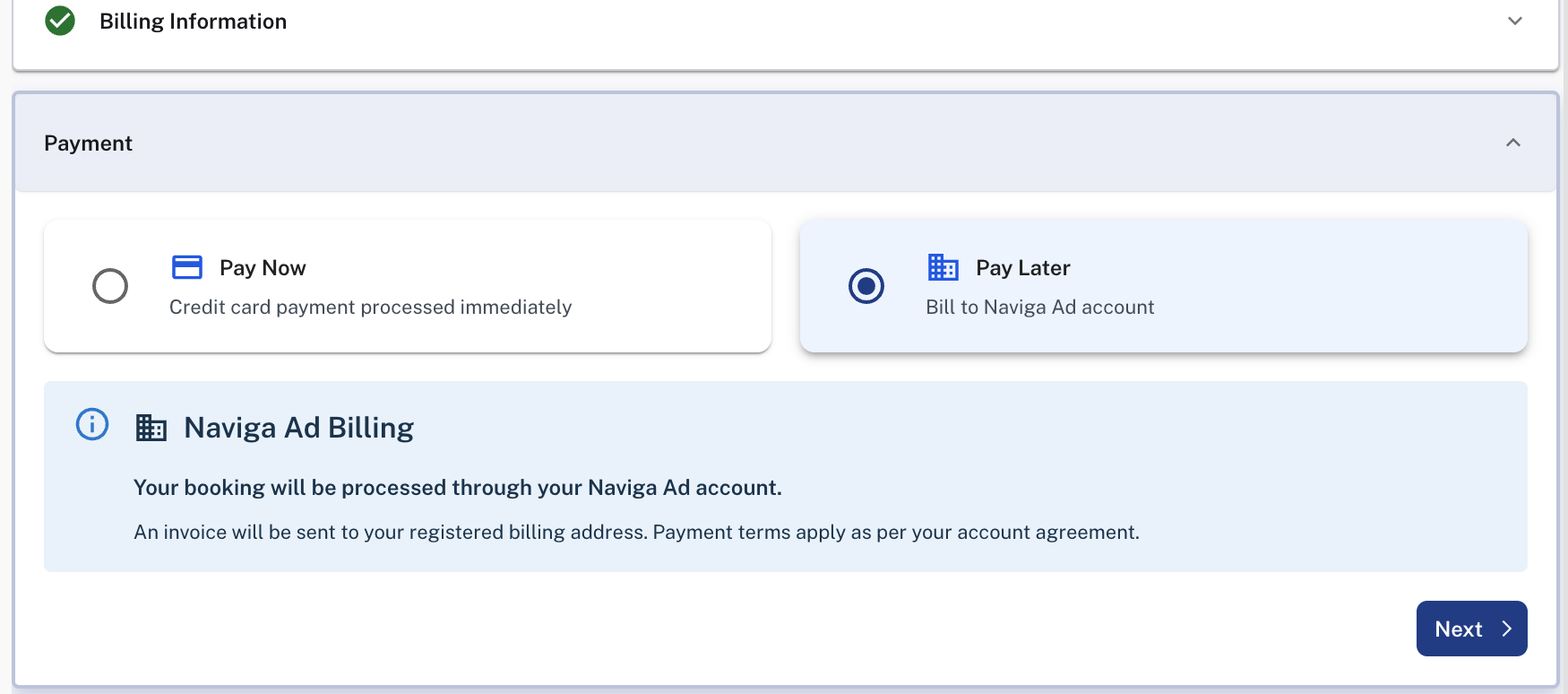Click the arrow icon inside Next button
Viewport: 1568px width, 694px height.
tap(1506, 629)
